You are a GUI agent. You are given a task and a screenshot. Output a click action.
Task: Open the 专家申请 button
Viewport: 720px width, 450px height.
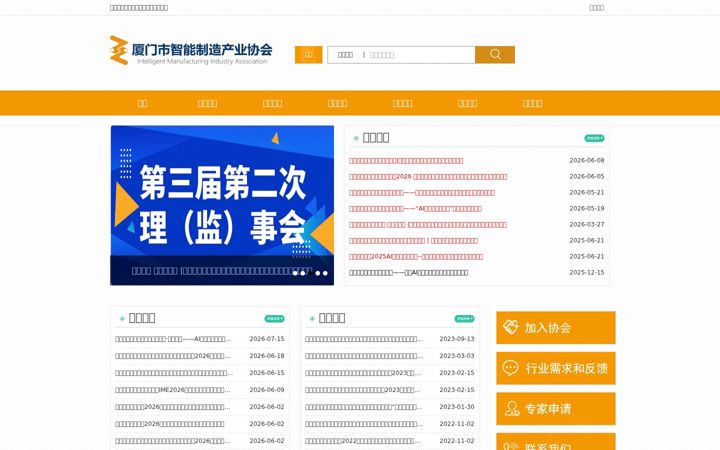(x=556, y=408)
